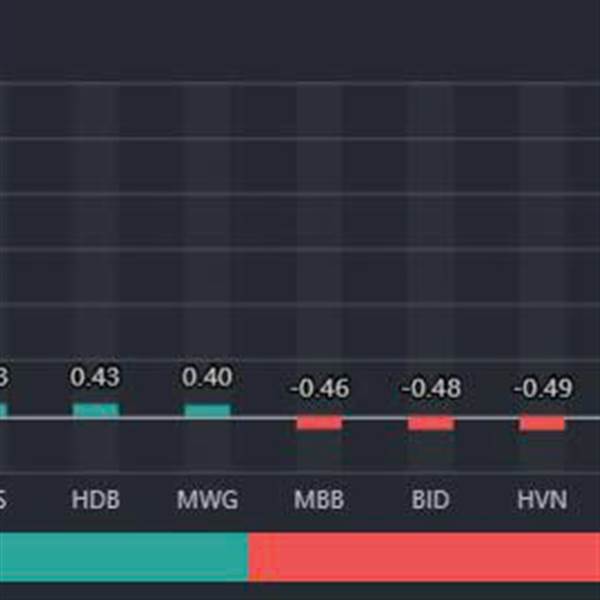
Task: Click the cut-off teal bar left of HDB
Action: 3,410
